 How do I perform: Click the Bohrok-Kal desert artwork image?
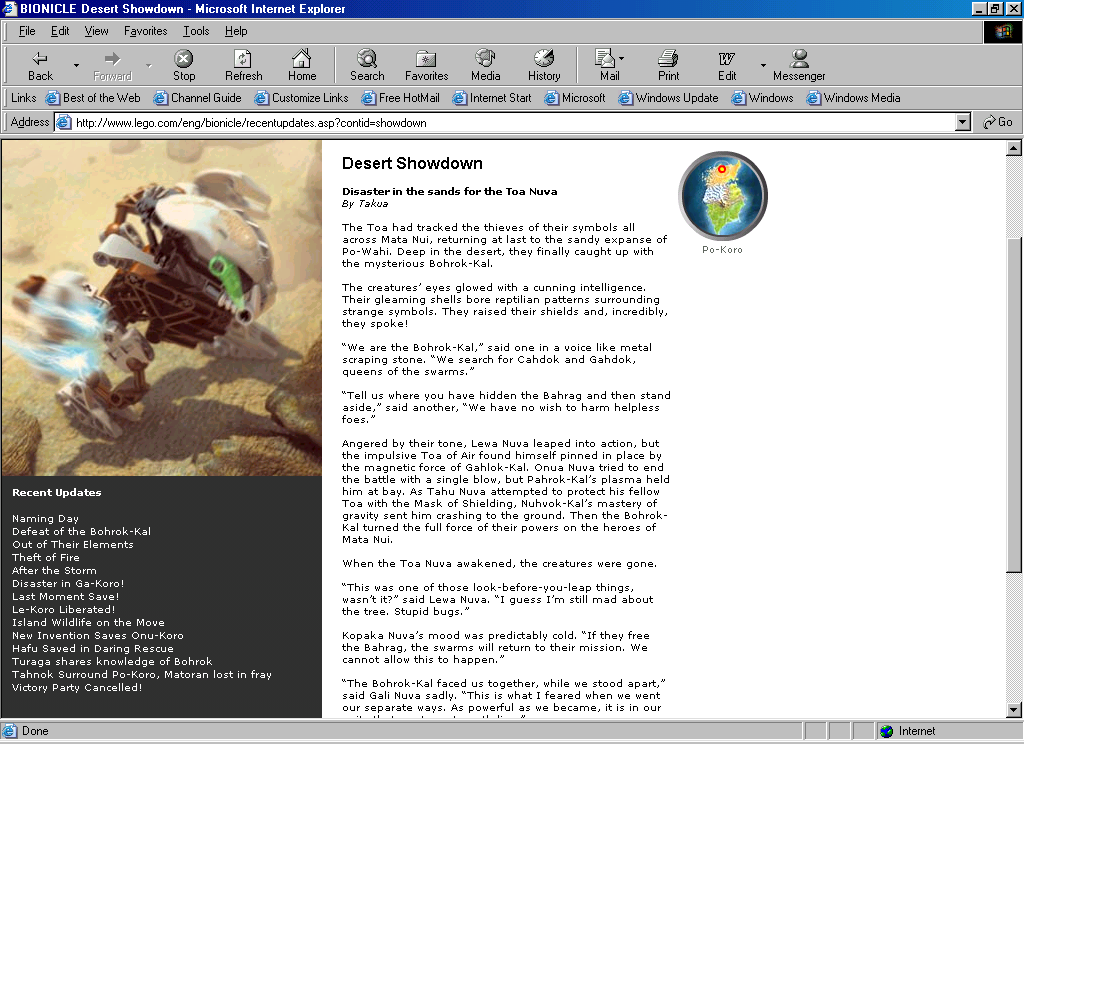click(x=161, y=307)
